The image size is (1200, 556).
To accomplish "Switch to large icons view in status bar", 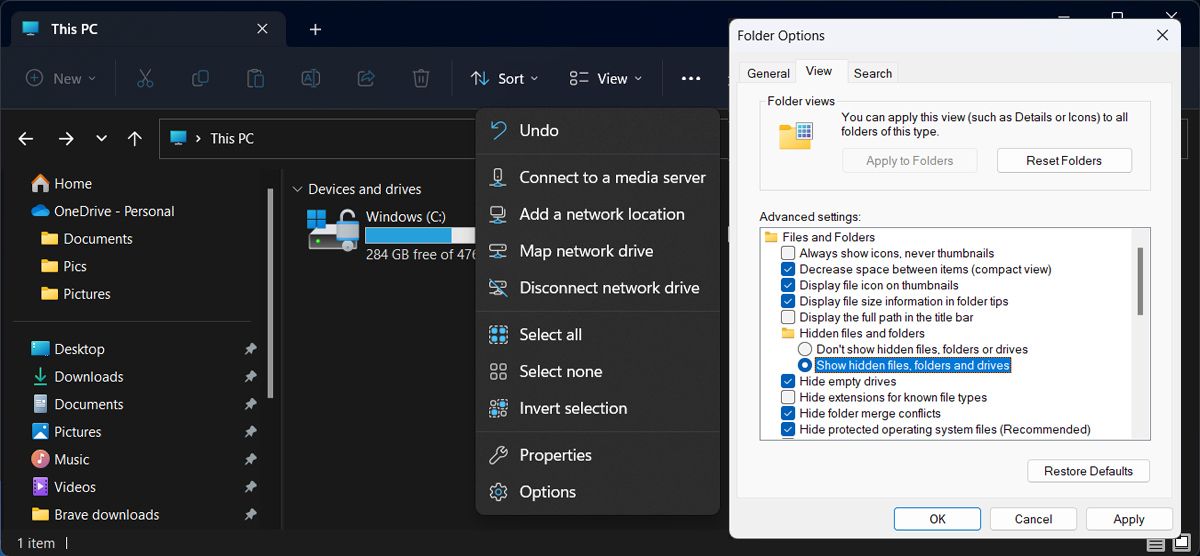I will [1180, 544].
